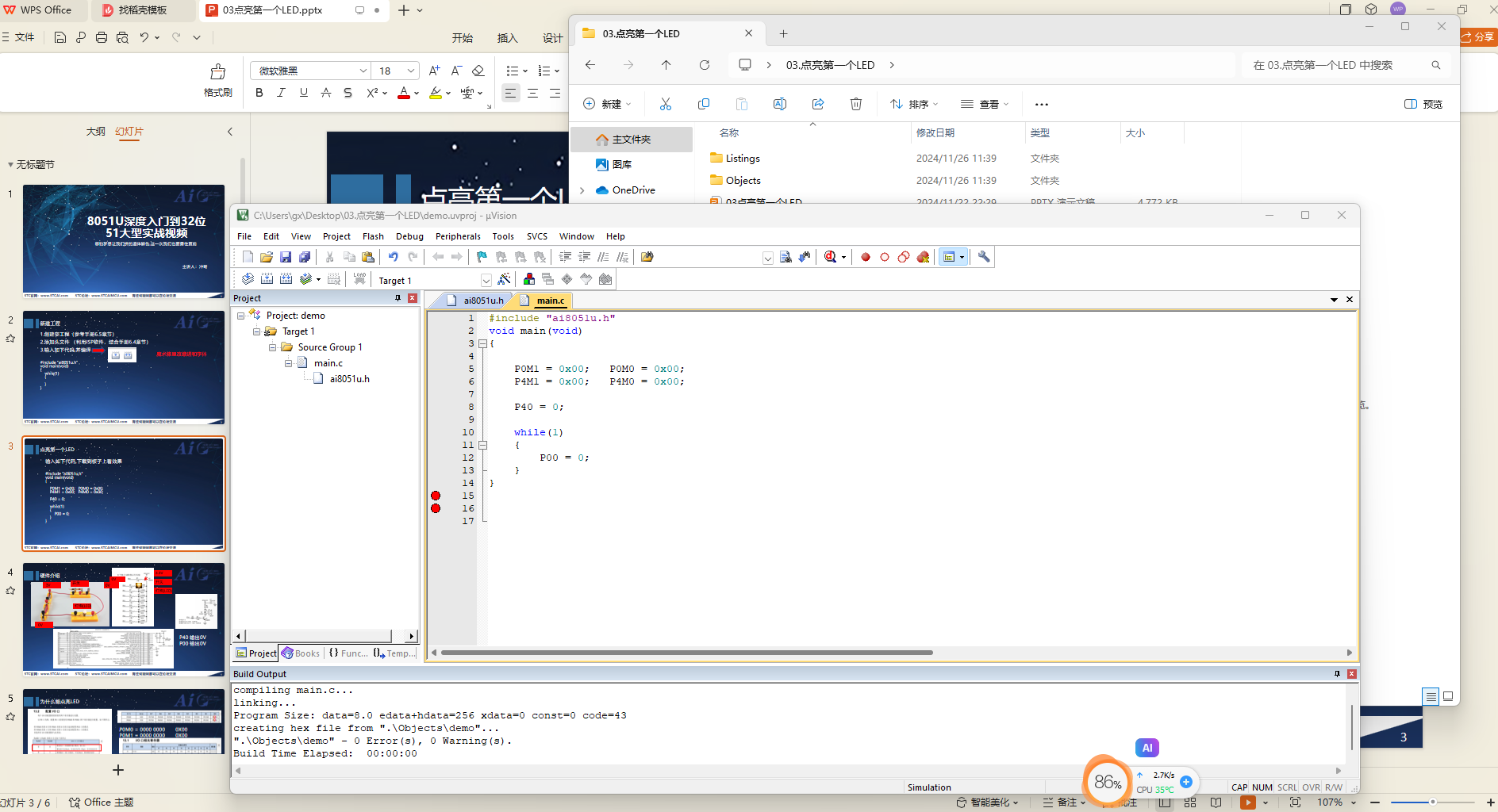The height and width of the screenshot is (812, 1498).
Task: Toggle pin on Build Output panel
Action: (x=1337, y=674)
